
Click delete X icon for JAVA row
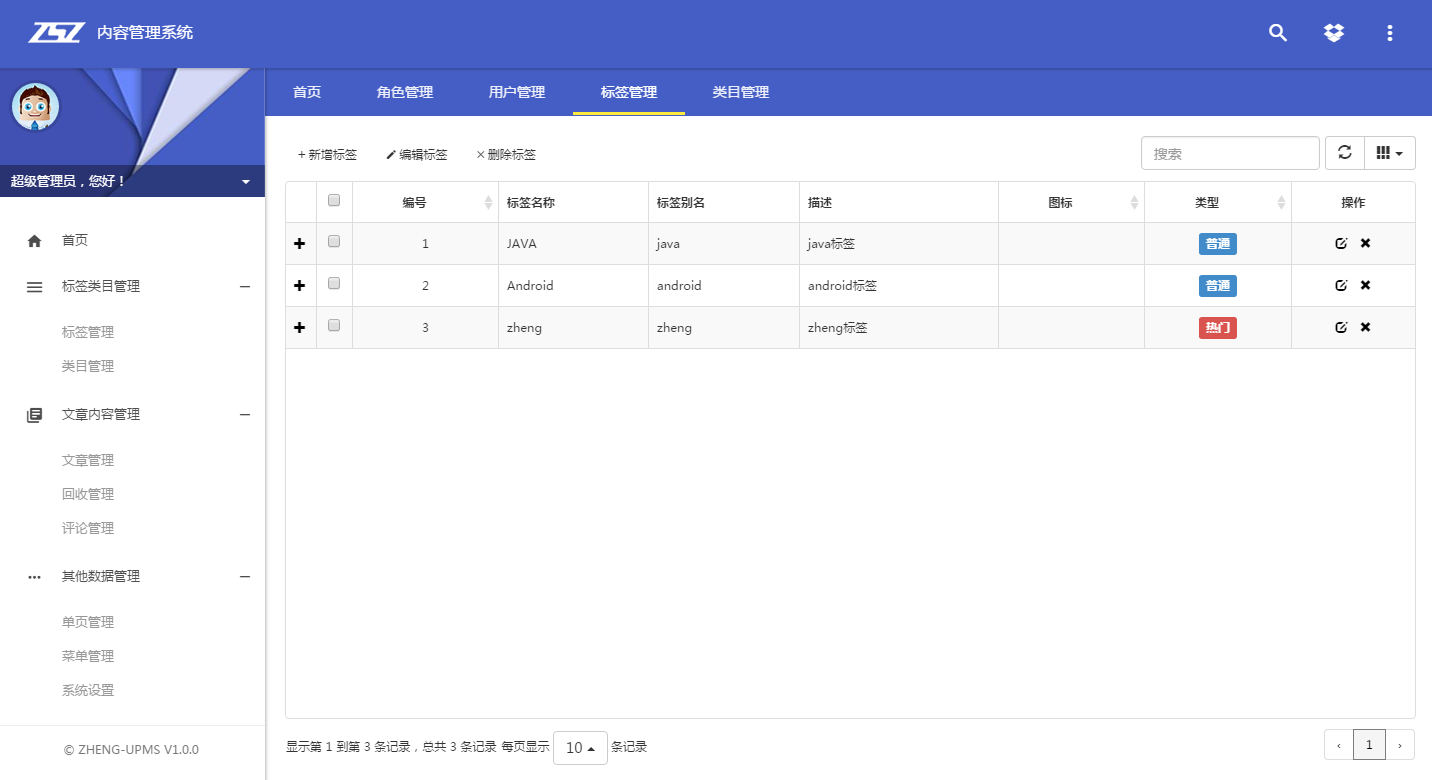click(1365, 243)
